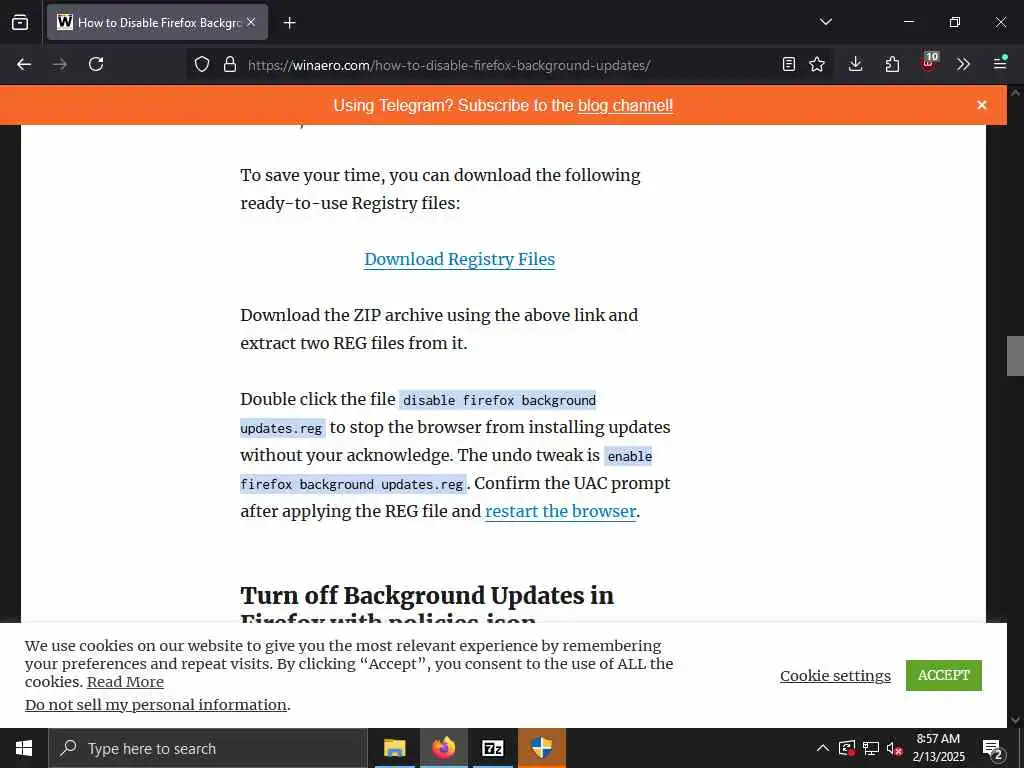Open 'Cookie settings' link
Image resolution: width=1024 pixels, height=768 pixels.
(835, 675)
